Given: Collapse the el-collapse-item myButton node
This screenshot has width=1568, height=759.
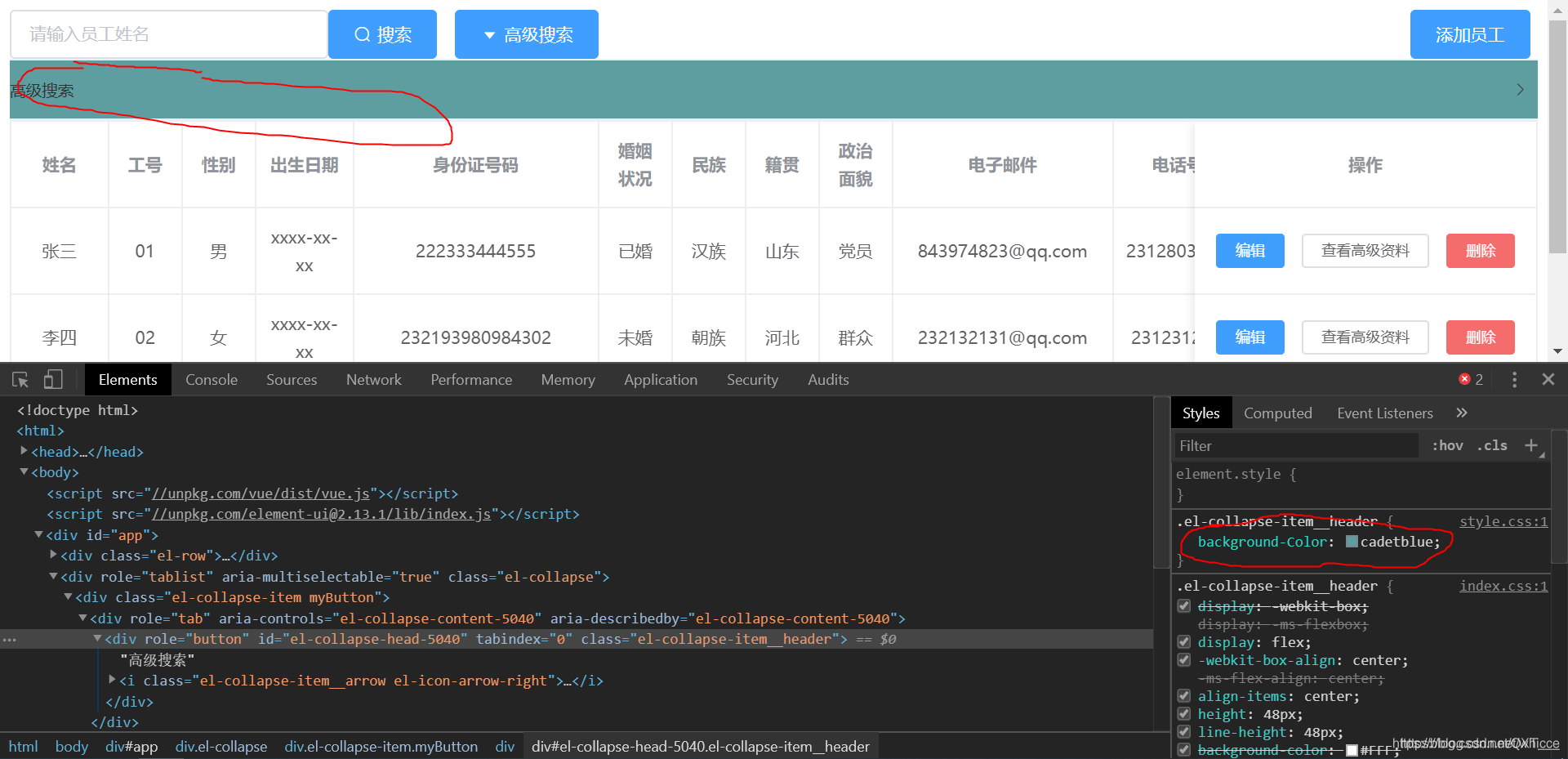Looking at the screenshot, I should click(68, 597).
